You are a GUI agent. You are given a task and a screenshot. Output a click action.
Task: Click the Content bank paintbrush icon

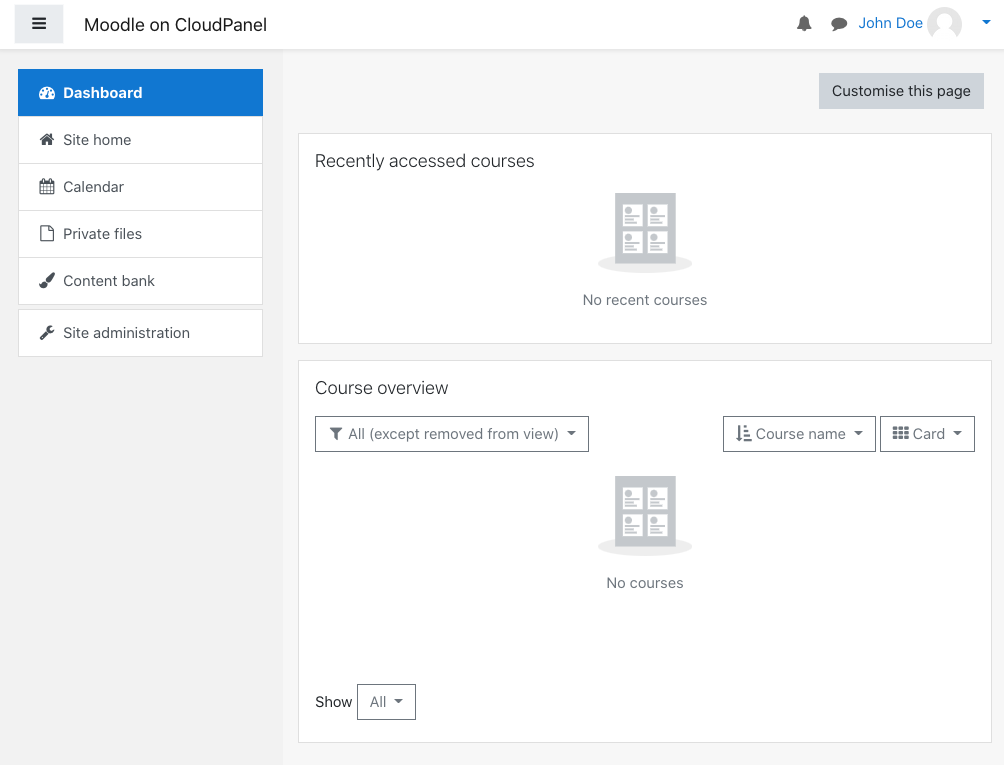click(47, 281)
